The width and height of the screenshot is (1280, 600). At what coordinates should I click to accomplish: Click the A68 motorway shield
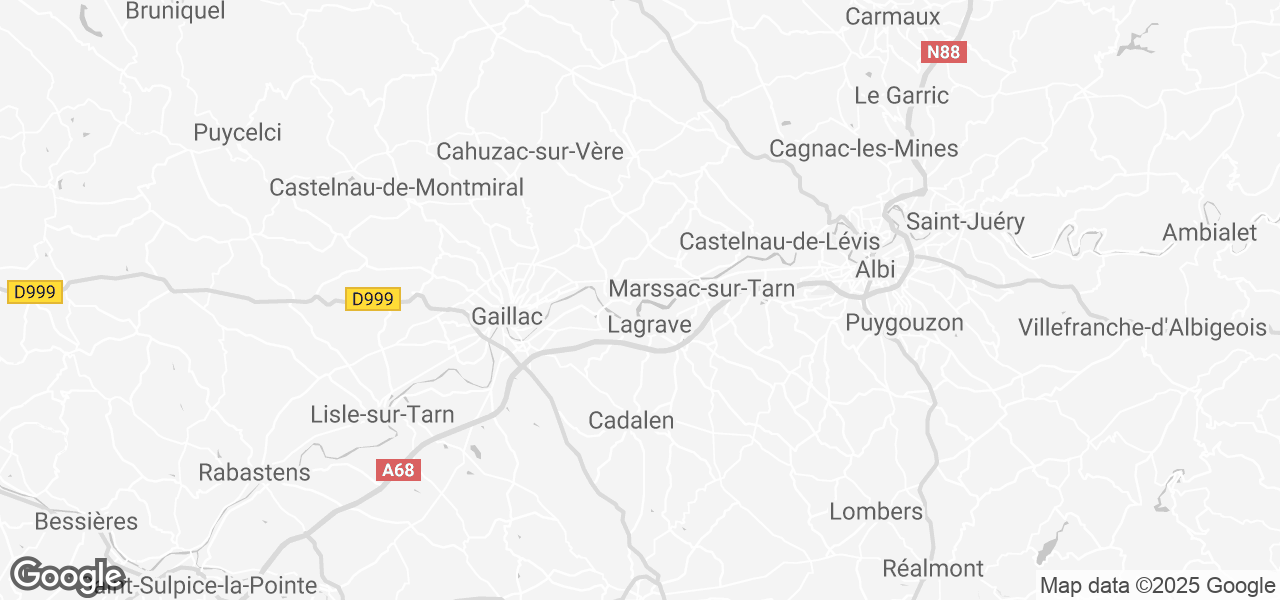398,470
